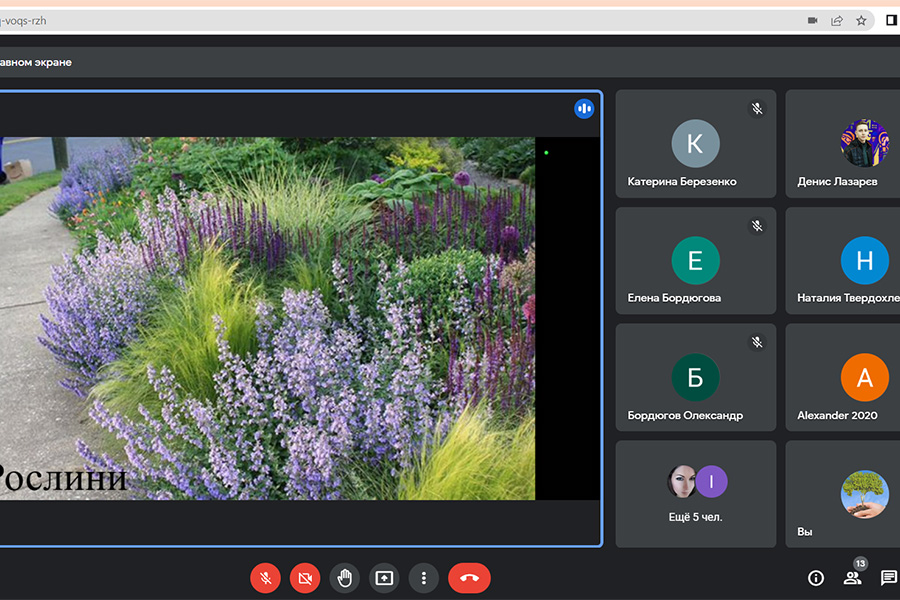Leave the call with the red hang-up button
This screenshot has width=900, height=600.
[469, 577]
